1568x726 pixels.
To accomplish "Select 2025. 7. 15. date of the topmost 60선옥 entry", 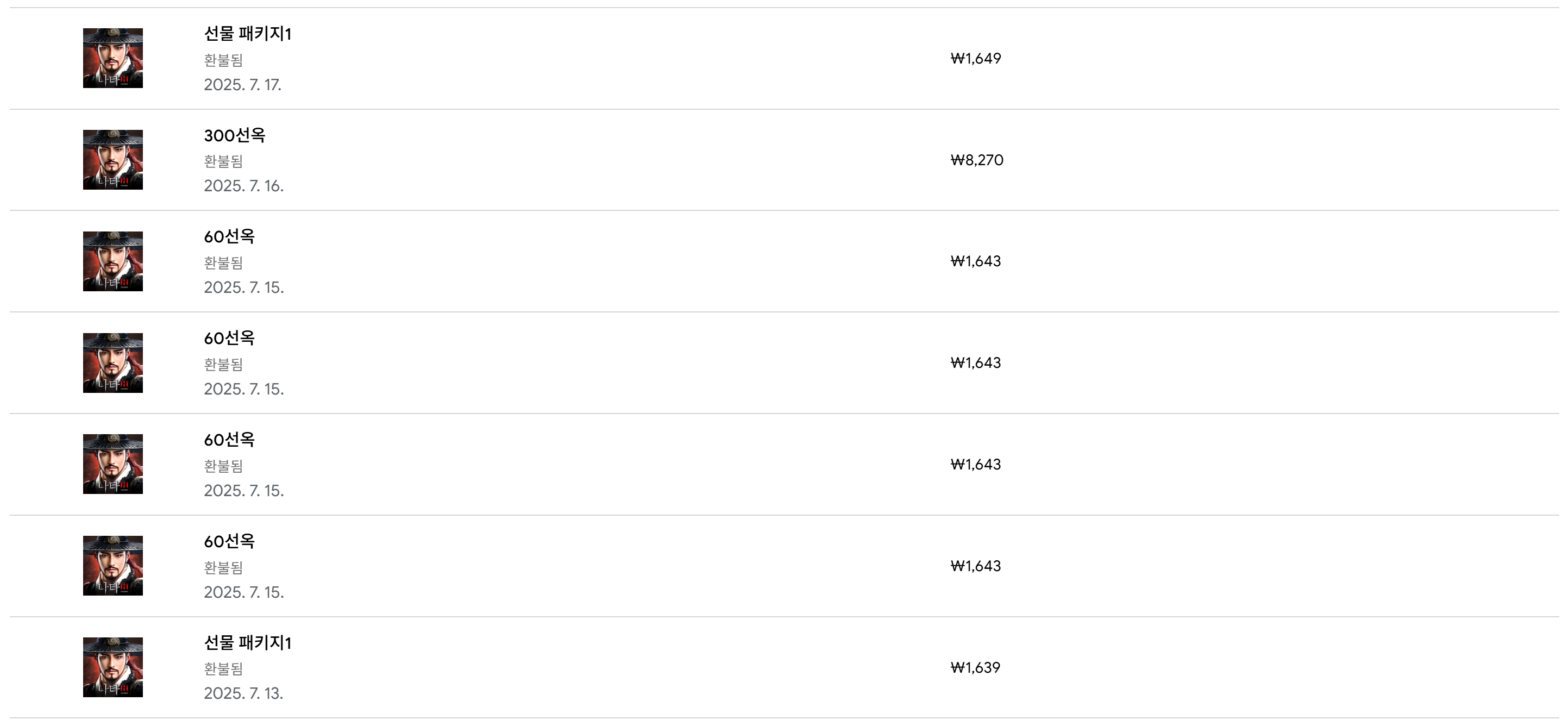I will (243, 287).
